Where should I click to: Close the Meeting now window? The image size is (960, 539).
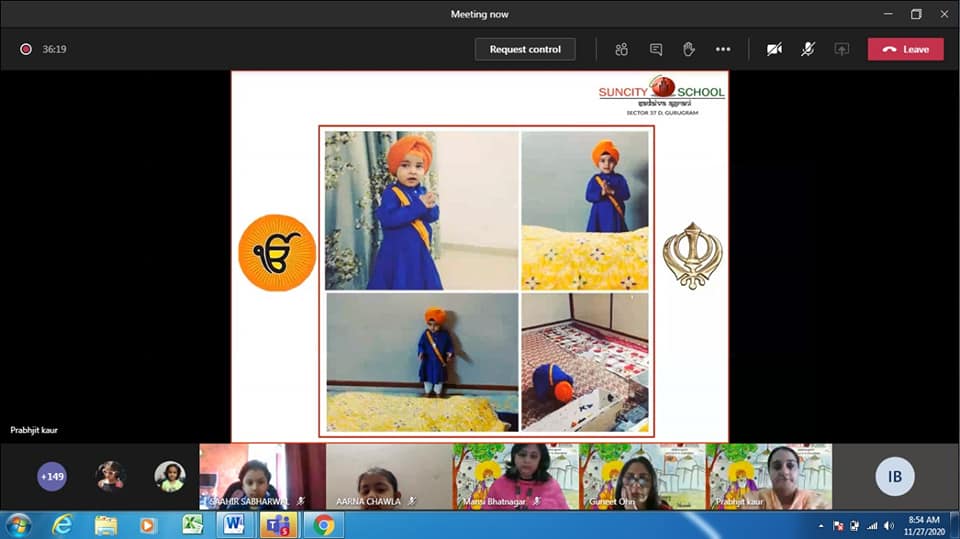[944, 13]
